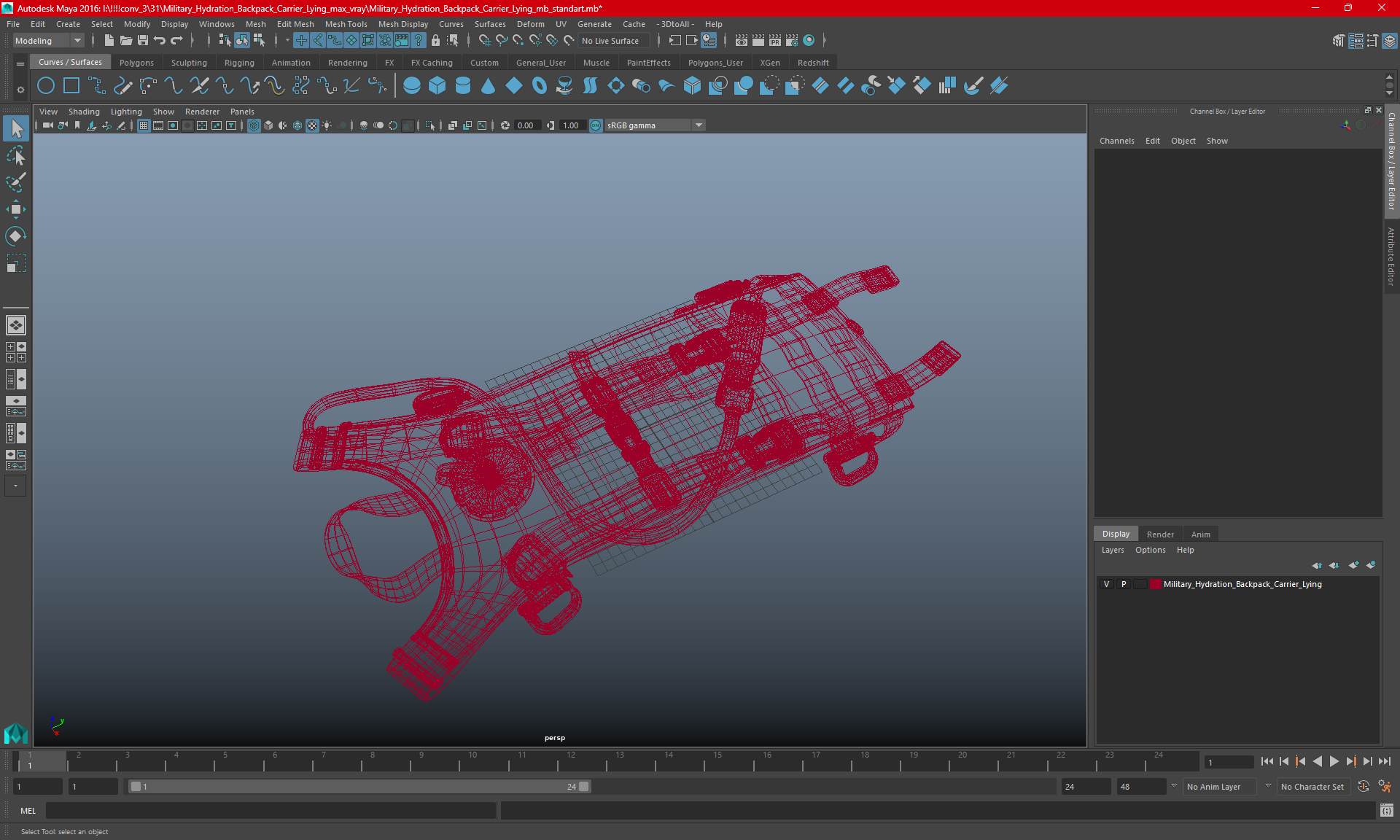
Task: Activate the Lasso select tool
Action: click(16, 156)
